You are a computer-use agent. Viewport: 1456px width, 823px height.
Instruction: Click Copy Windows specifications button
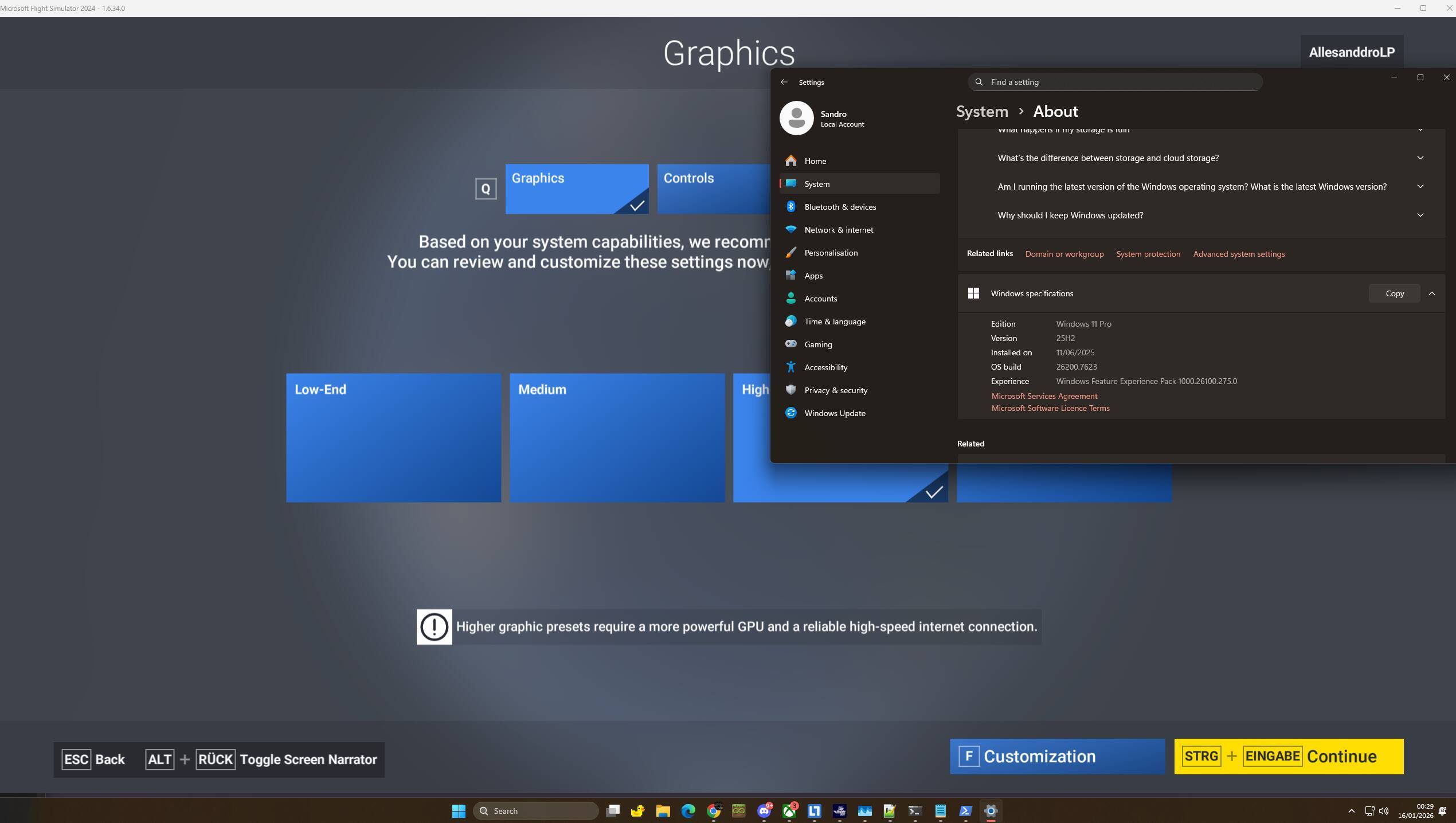click(x=1394, y=293)
